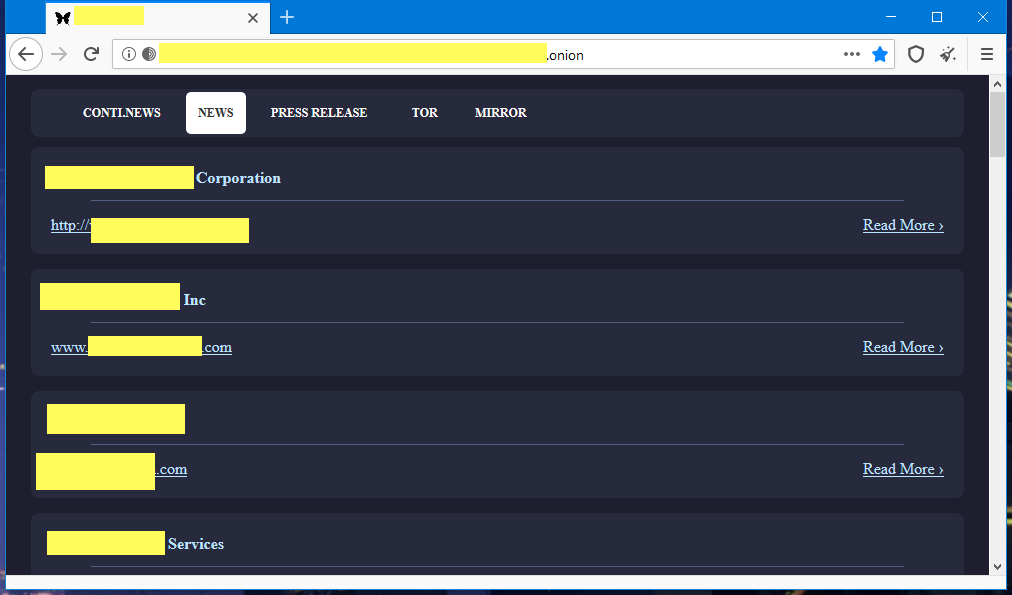
Task: Open the shield security level icon
Action: pyautogui.click(x=915, y=55)
